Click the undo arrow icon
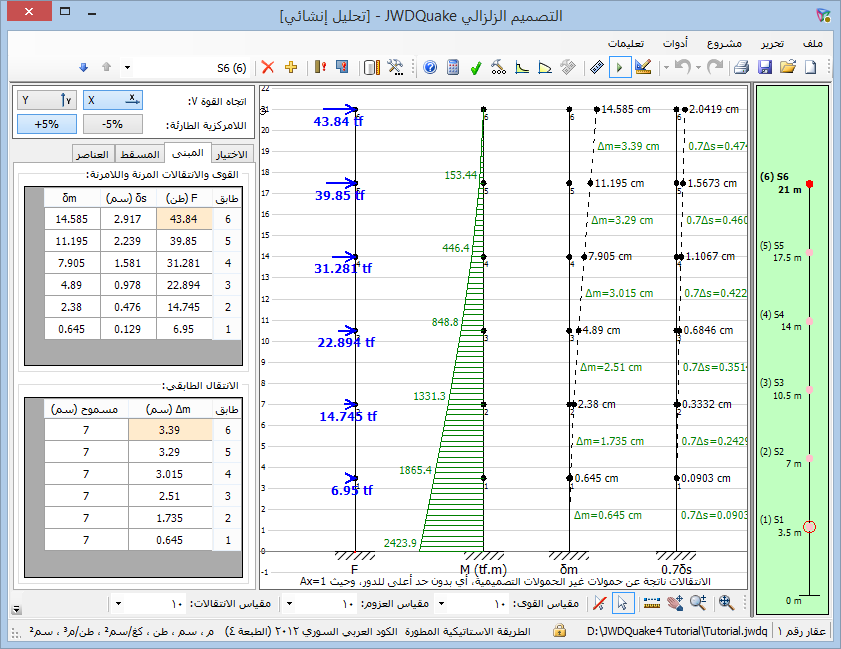The width and height of the screenshot is (841, 649). click(682, 68)
